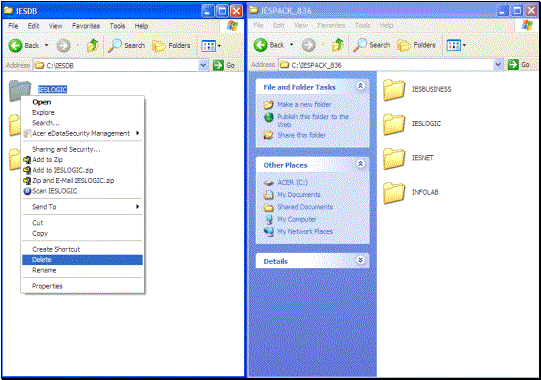The height and width of the screenshot is (380, 541).
Task: Click Up folder icon in IESPACK_836 window
Action: [x=337, y=45]
